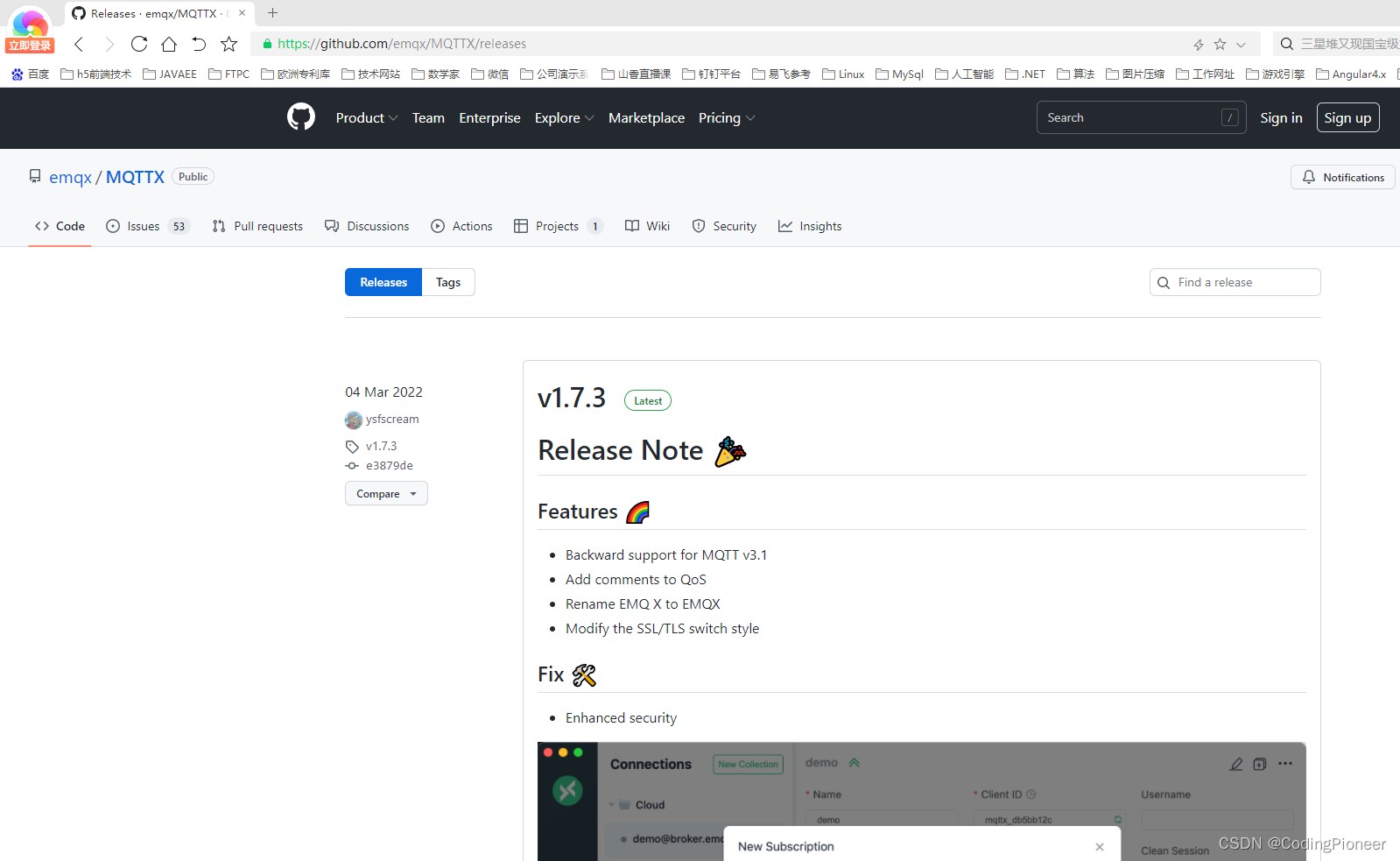Click the tag icon next to v1.7.3

[352, 447]
